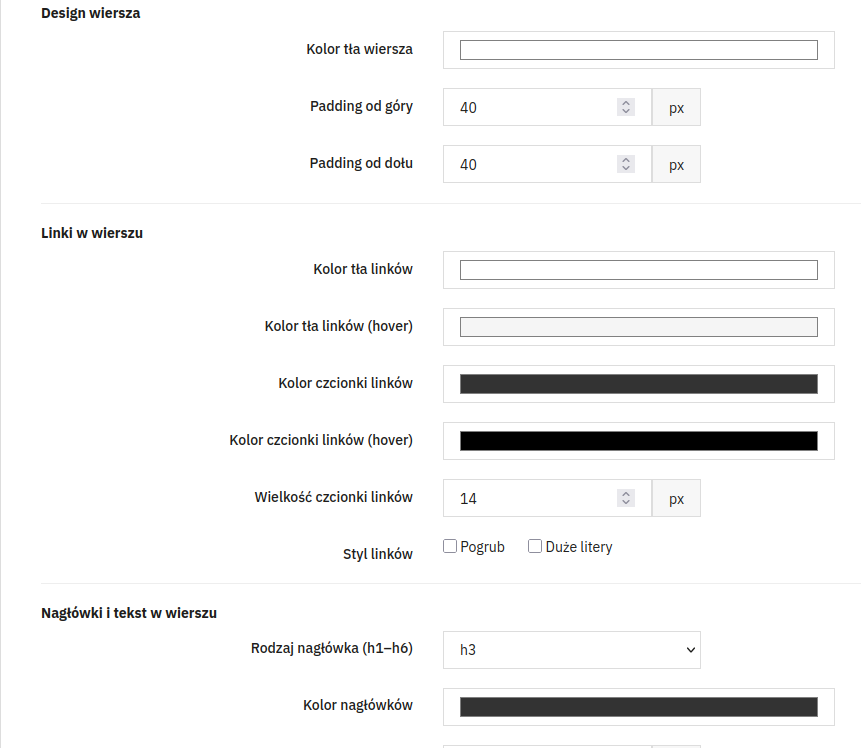Screen dimensions: 861x748
Task: Click the Padding od dołu number field
Action: [x=547, y=164]
